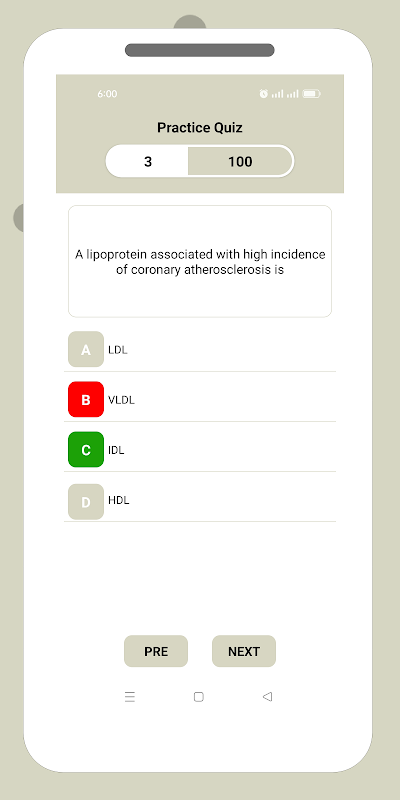
Task: Tap the first signal strength icon
Action: pyautogui.click(x=277, y=94)
